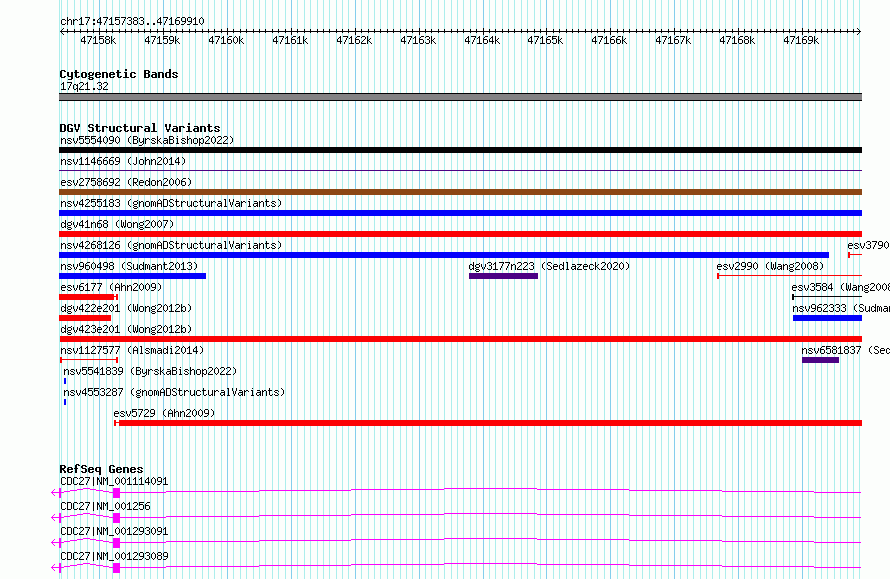Click the dgv422e201 Wong2012b red bar
Image resolution: width=890 pixels, height=579 pixels.
85,318
